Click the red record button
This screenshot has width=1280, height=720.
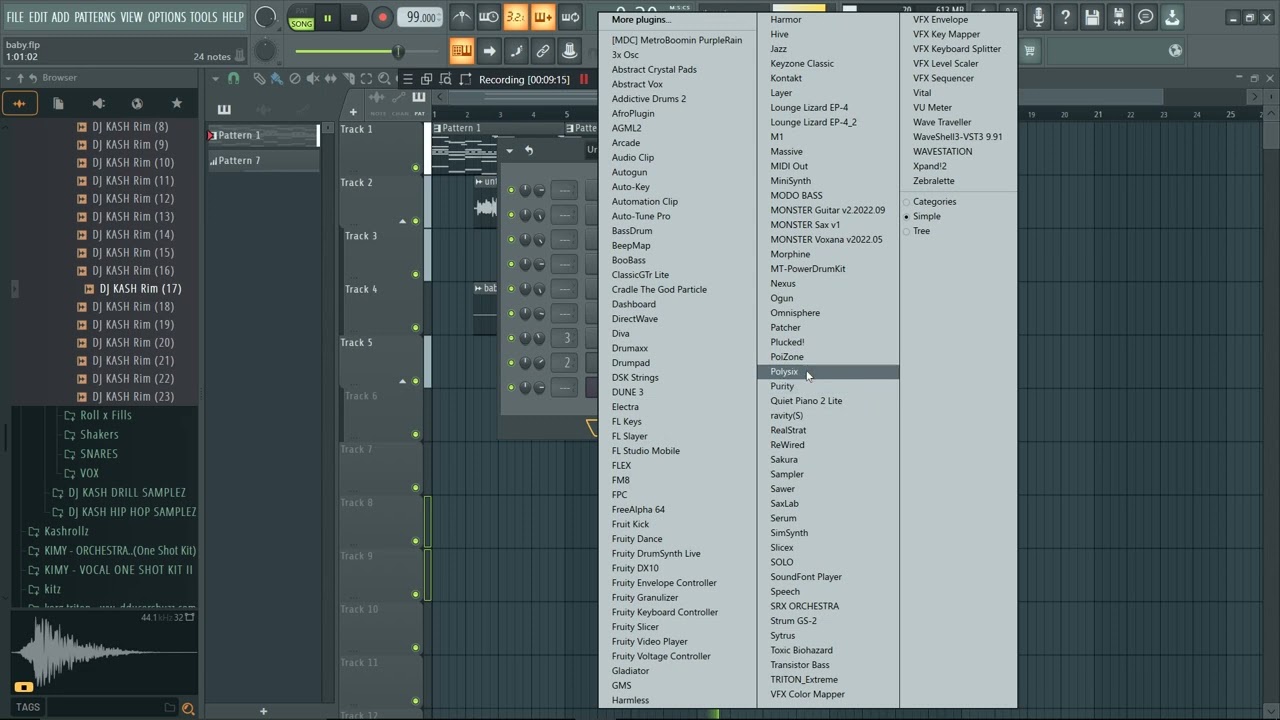tap(382, 17)
